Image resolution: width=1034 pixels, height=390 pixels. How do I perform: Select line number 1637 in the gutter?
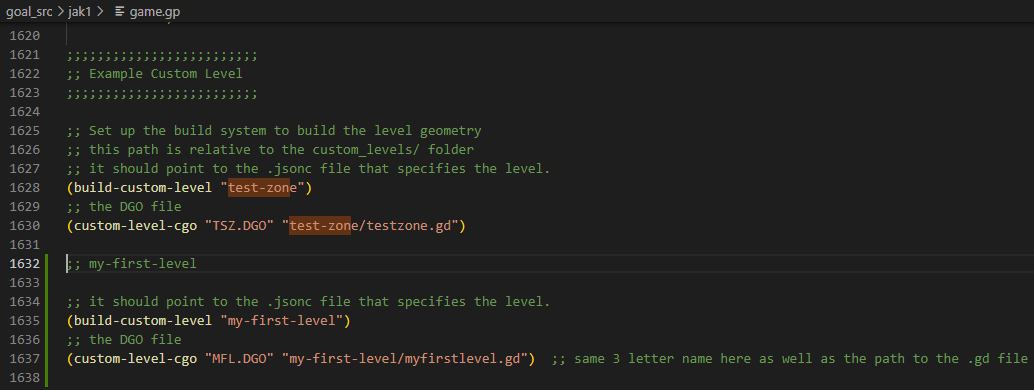click(24, 359)
